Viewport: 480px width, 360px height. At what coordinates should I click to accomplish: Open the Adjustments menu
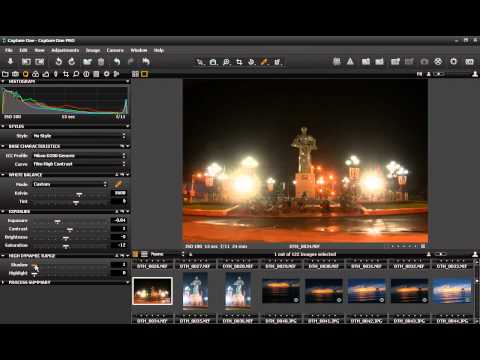(x=65, y=50)
